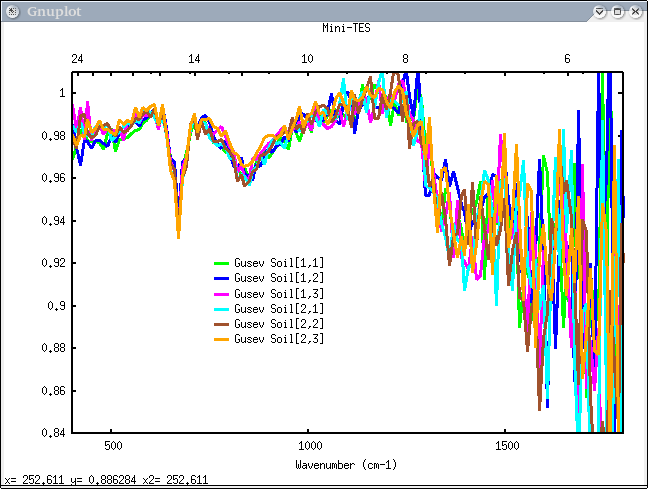Click the top axis label 6
Image resolution: width=648 pixels, height=489 pixels.
567,59
